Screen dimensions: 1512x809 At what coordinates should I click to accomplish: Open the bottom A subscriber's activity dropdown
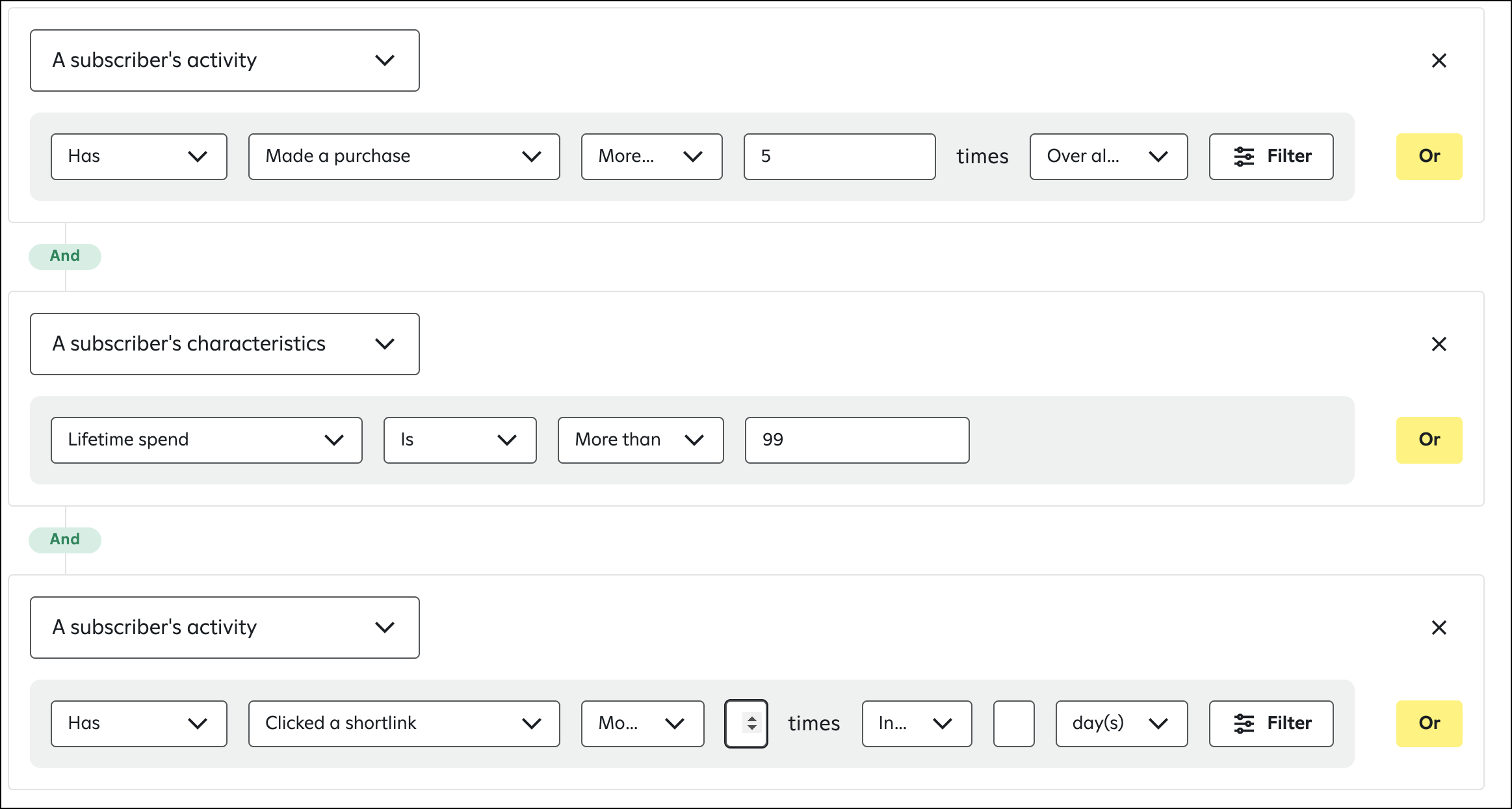pos(225,628)
